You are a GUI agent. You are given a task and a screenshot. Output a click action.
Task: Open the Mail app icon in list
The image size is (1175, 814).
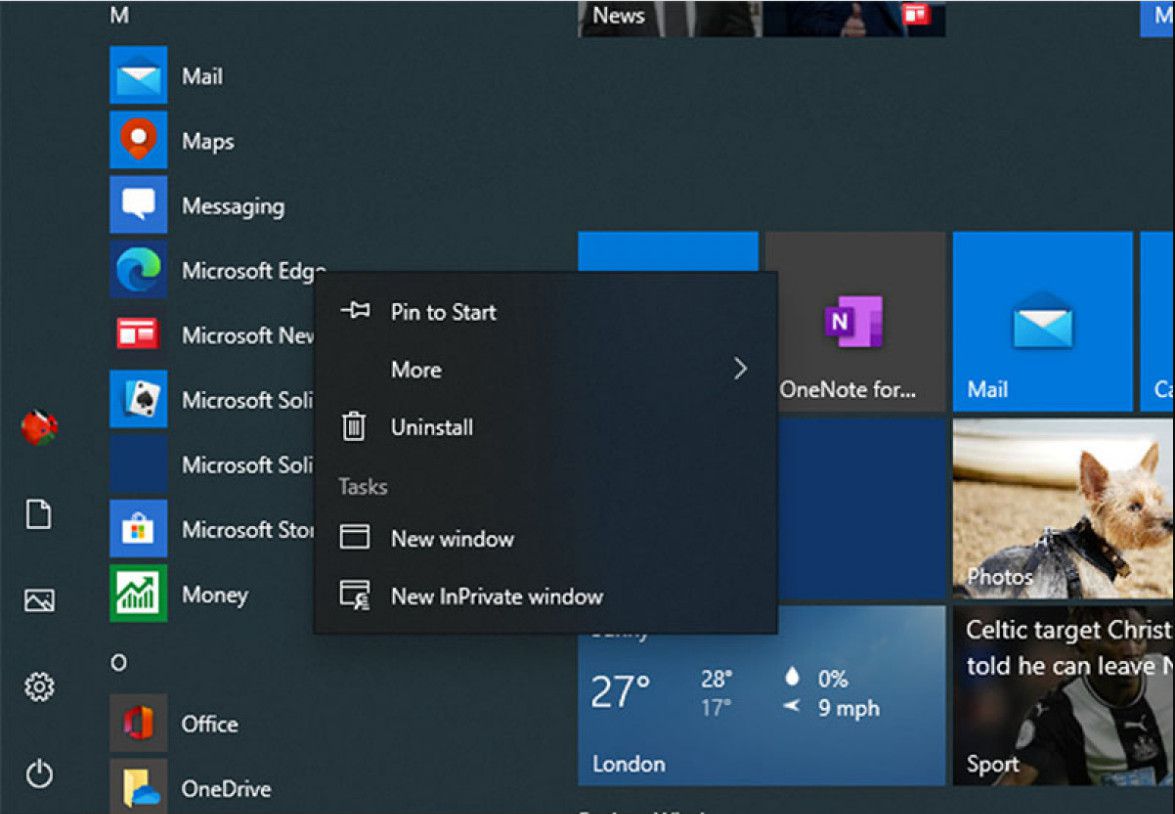[x=138, y=75]
